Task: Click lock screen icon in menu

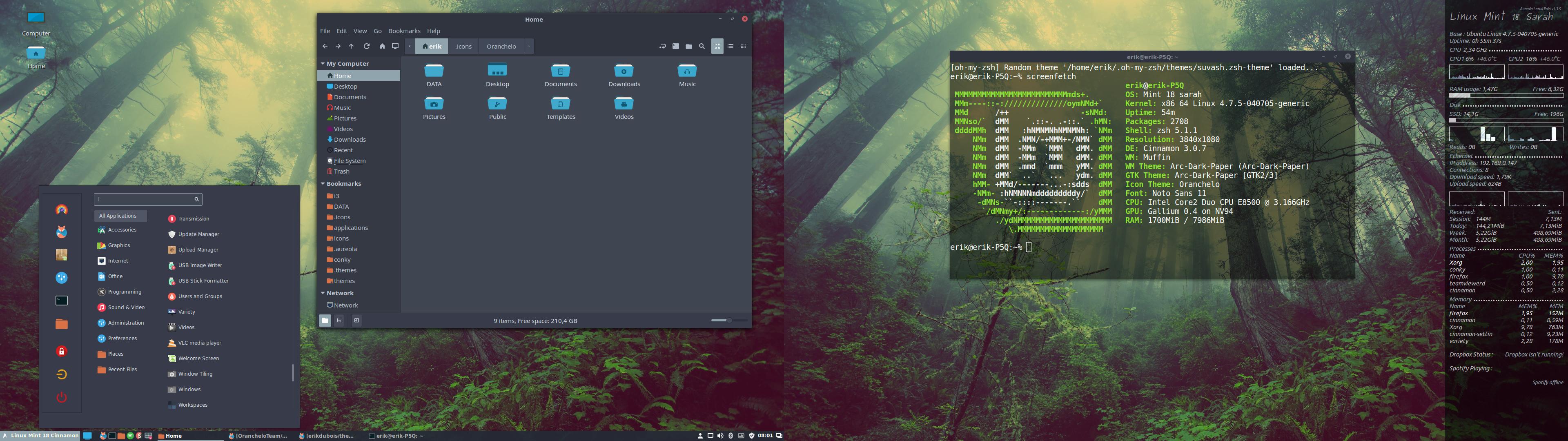Action: (x=62, y=352)
